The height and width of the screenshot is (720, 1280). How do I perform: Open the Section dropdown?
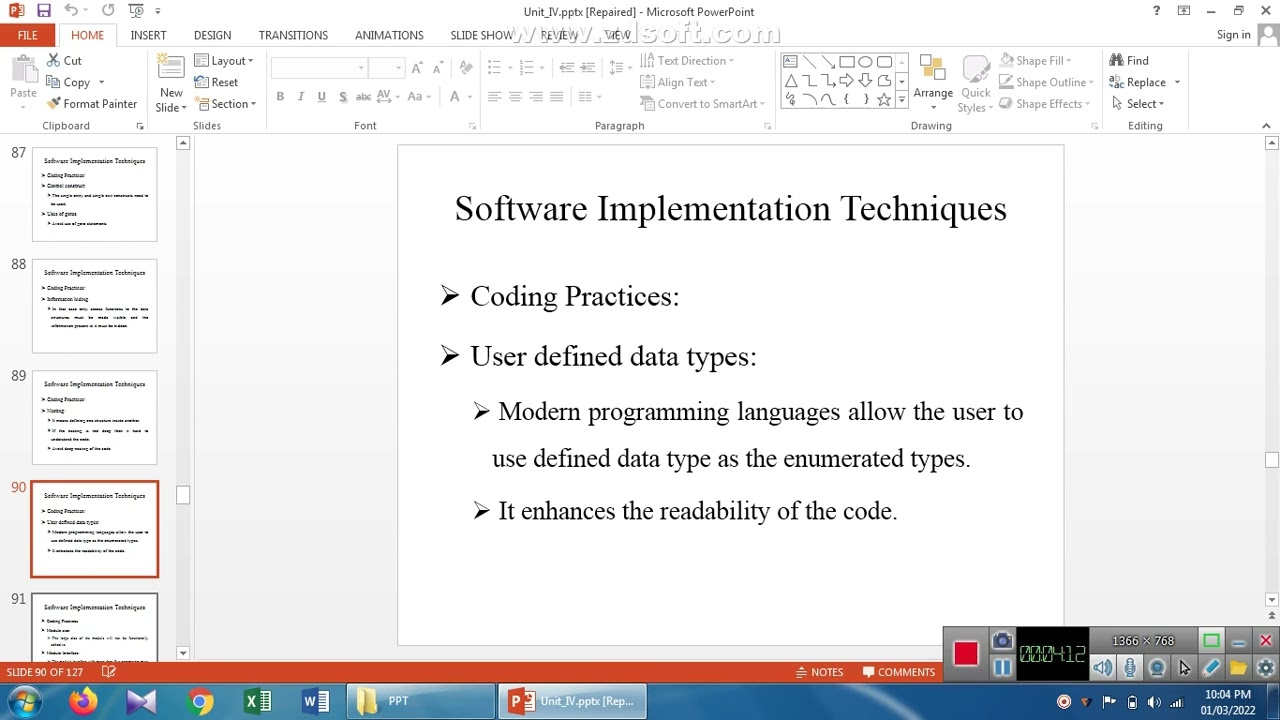pos(226,104)
